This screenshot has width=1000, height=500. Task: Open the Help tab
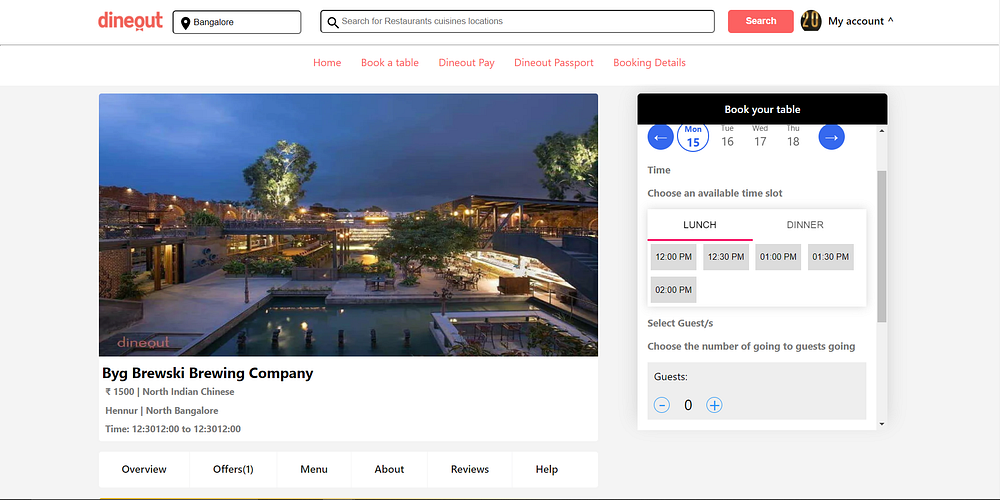(x=547, y=469)
